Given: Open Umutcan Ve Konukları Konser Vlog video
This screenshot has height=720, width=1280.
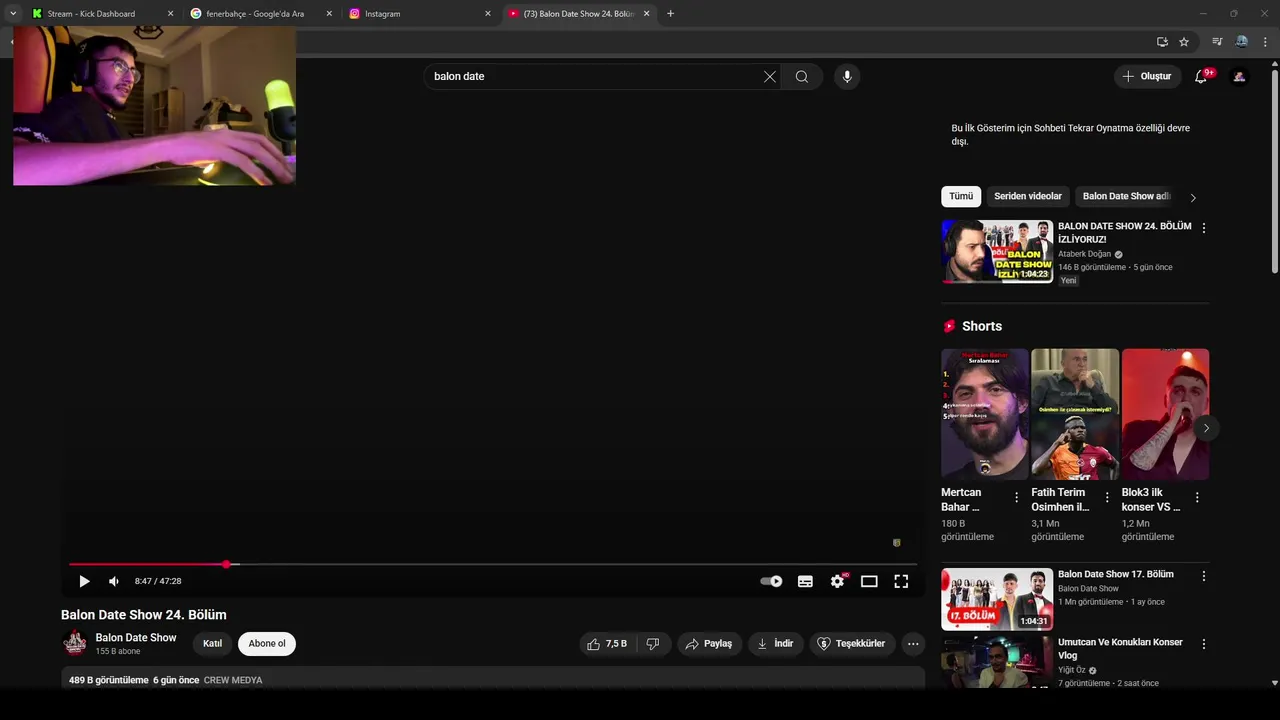Looking at the screenshot, I should [997, 662].
